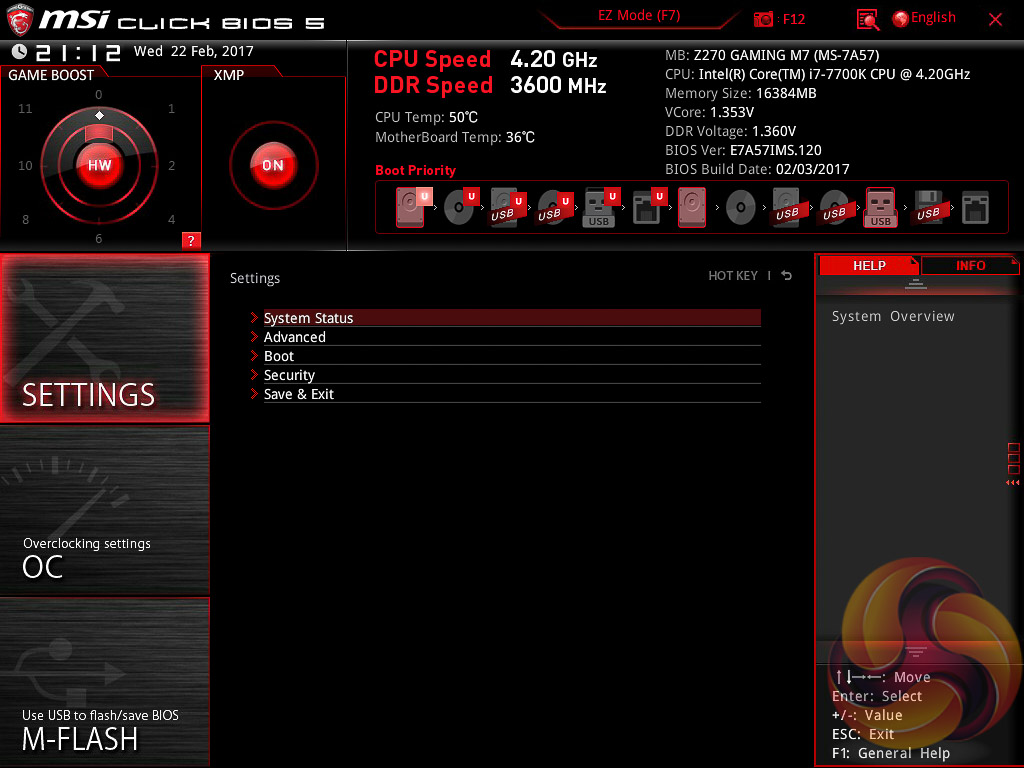Click the BIOS Ver E7A57IMS.120 line
Viewport: 1024px width, 768px height.
(x=743, y=150)
